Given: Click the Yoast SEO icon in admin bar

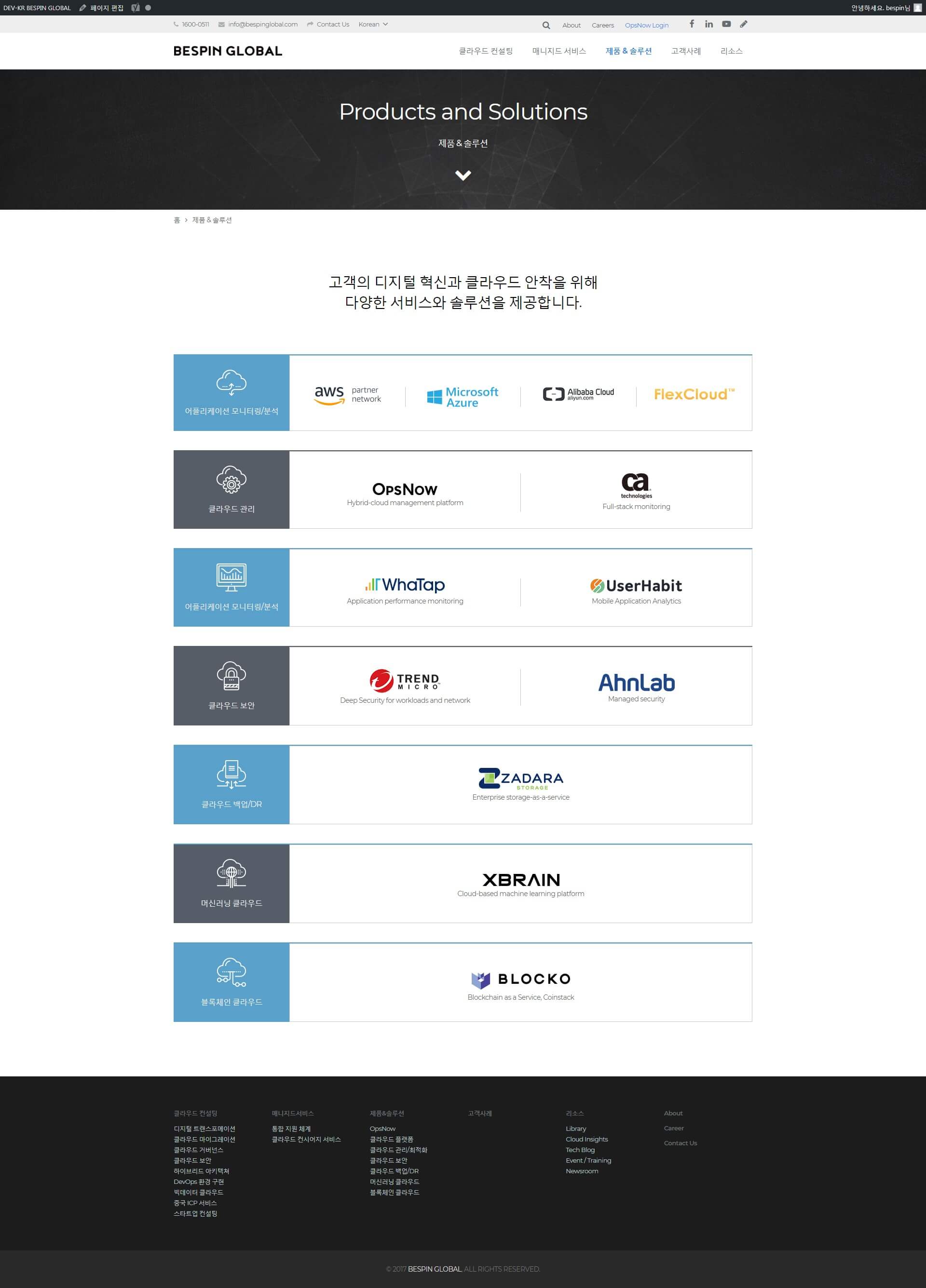Looking at the screenshot, I should click(x=135, y=7).
